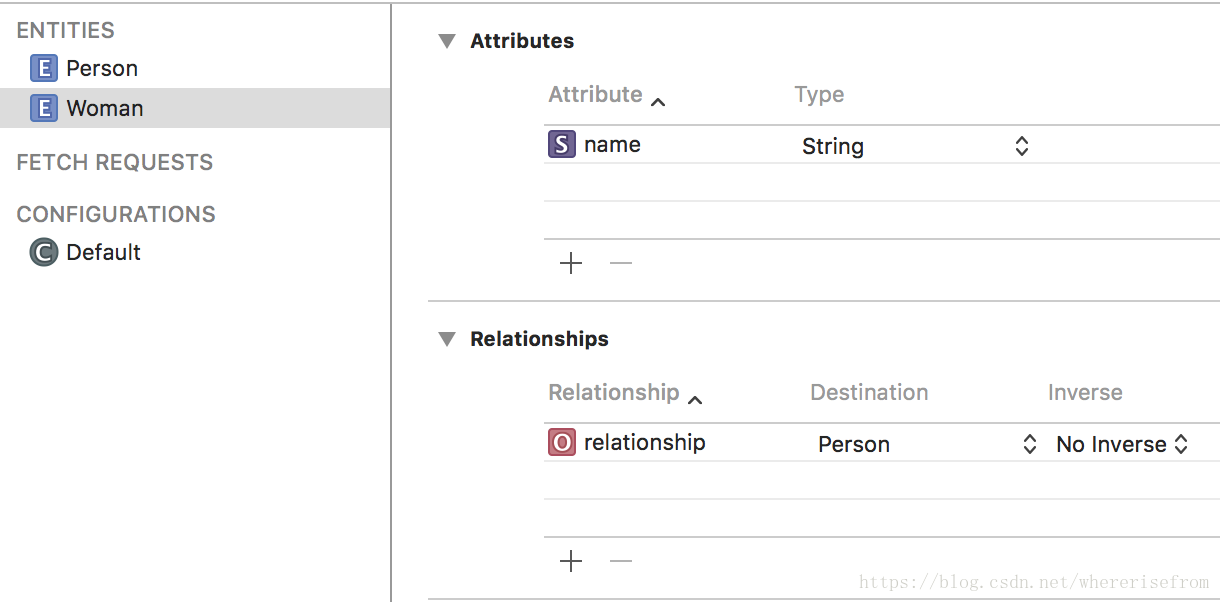This screenshot has width=1220, height=602.
Task: Click the Woman entity E icon
Action: click(x=44, y=108)
